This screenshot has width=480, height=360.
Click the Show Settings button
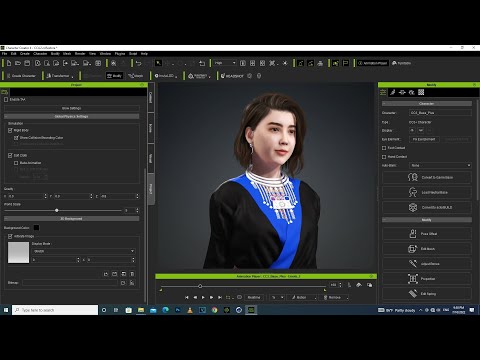71,108
